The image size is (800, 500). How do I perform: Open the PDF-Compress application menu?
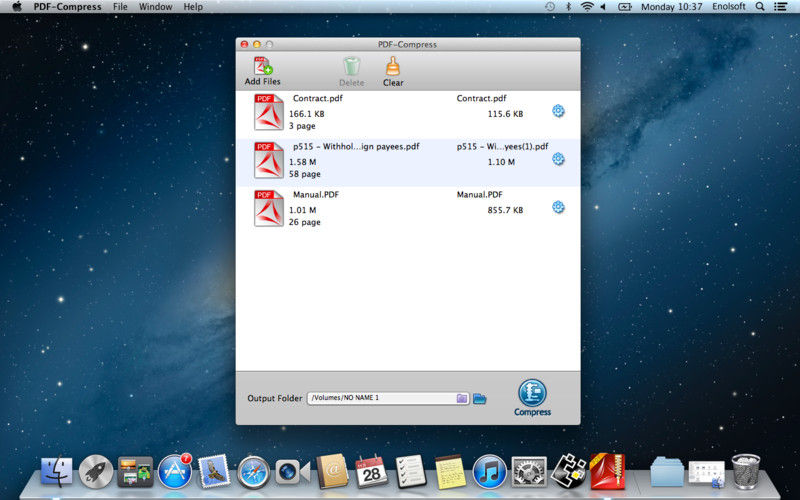click(x=67, y=7)
